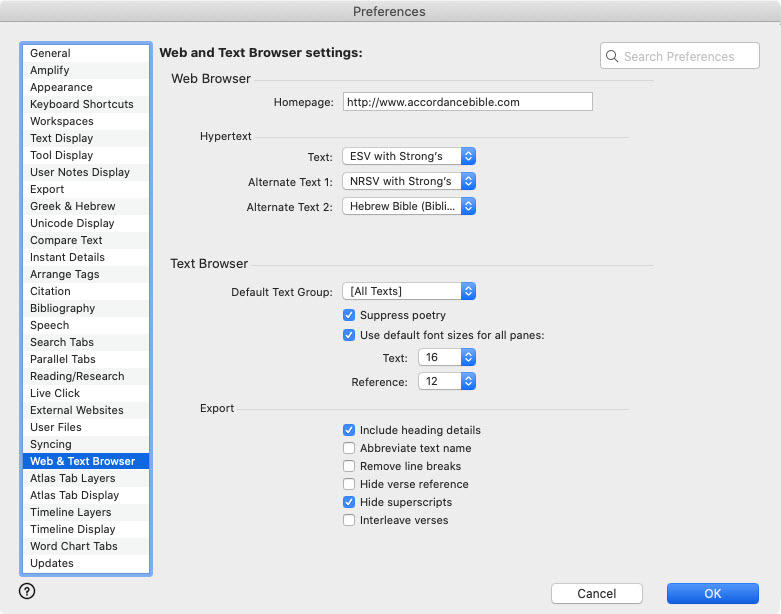The height and width of the screenshot is (614, 781).
Task: Click the Homepage URL field
Action: point(467,102)
